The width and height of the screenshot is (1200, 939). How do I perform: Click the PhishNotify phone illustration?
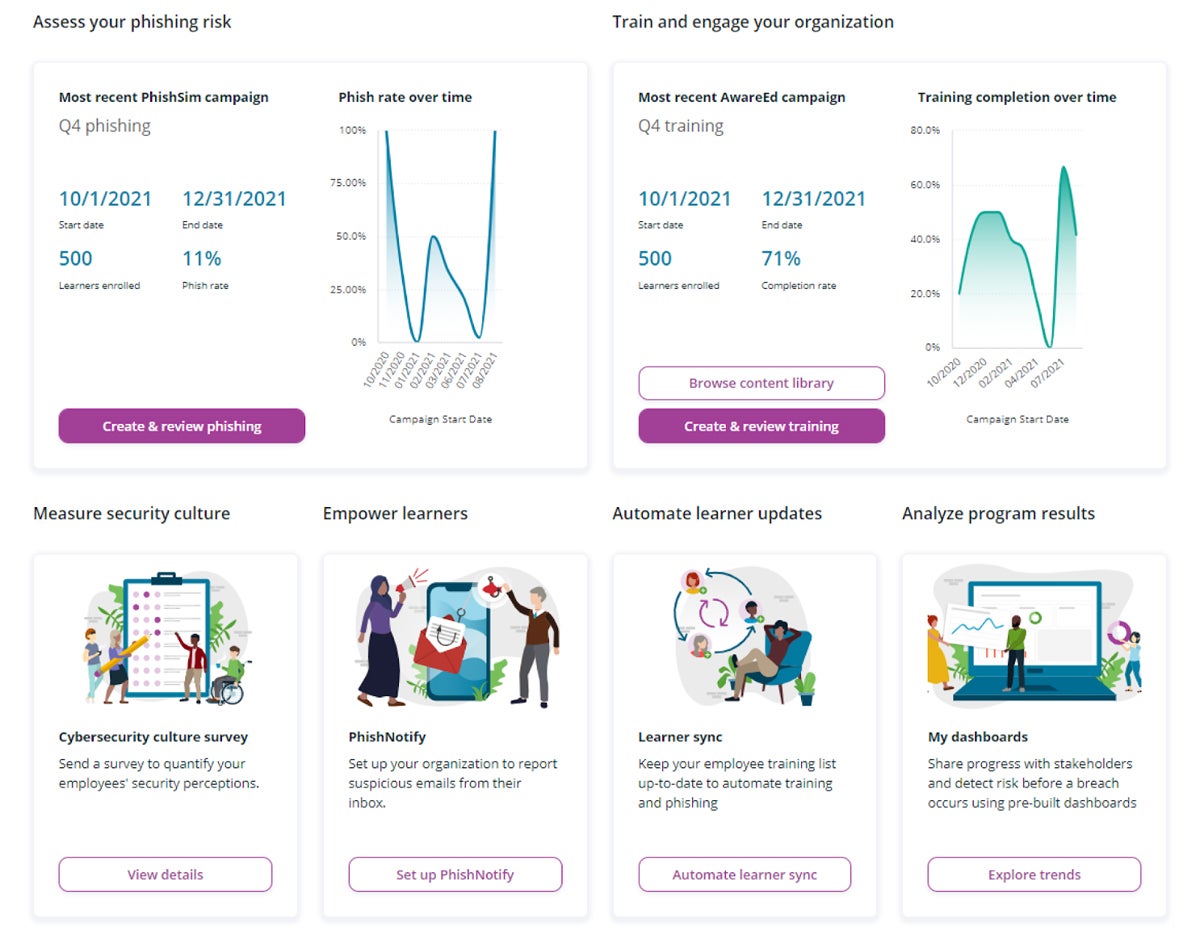point(455,633)
